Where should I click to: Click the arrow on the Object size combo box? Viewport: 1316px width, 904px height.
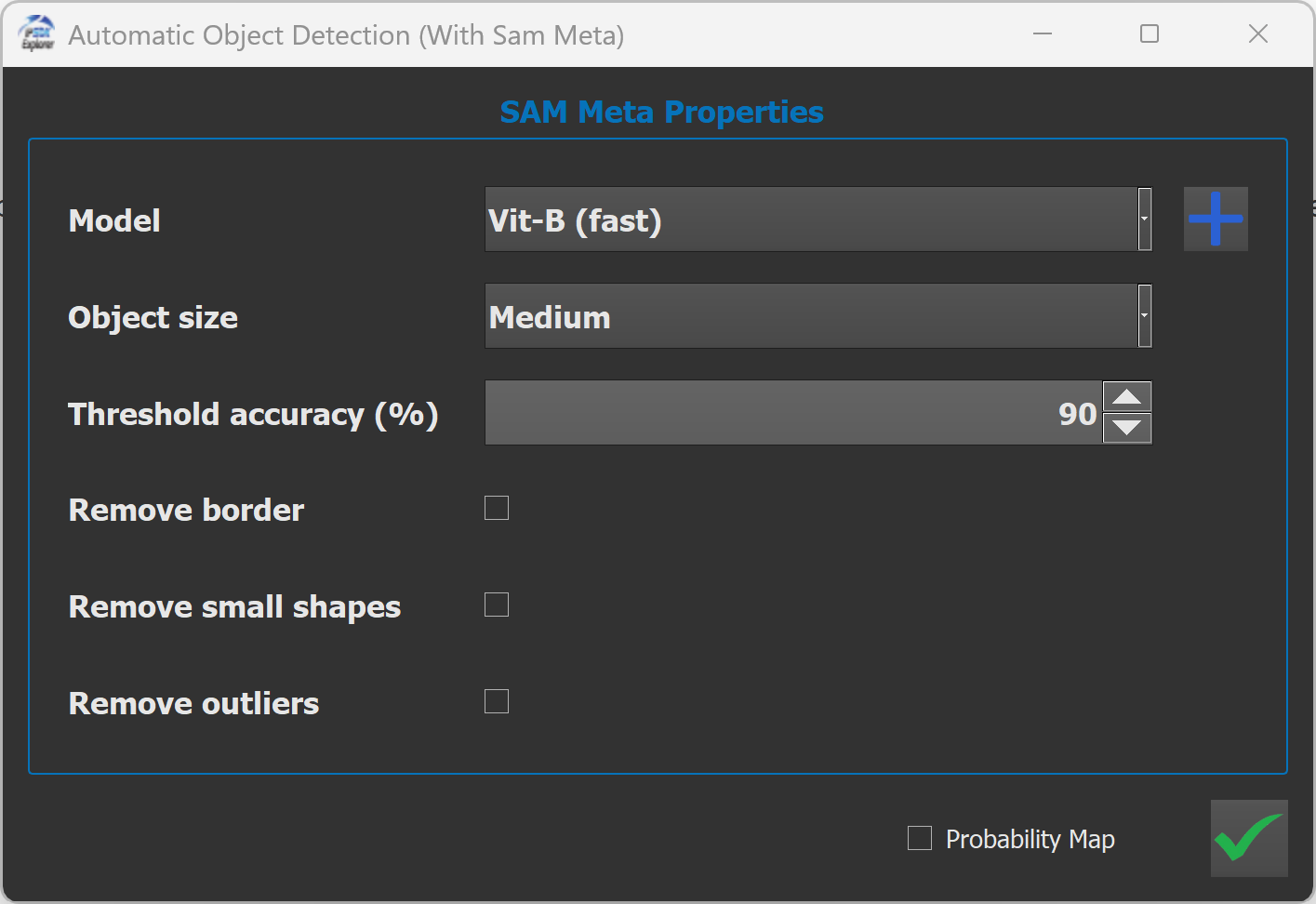(1145, 316)
